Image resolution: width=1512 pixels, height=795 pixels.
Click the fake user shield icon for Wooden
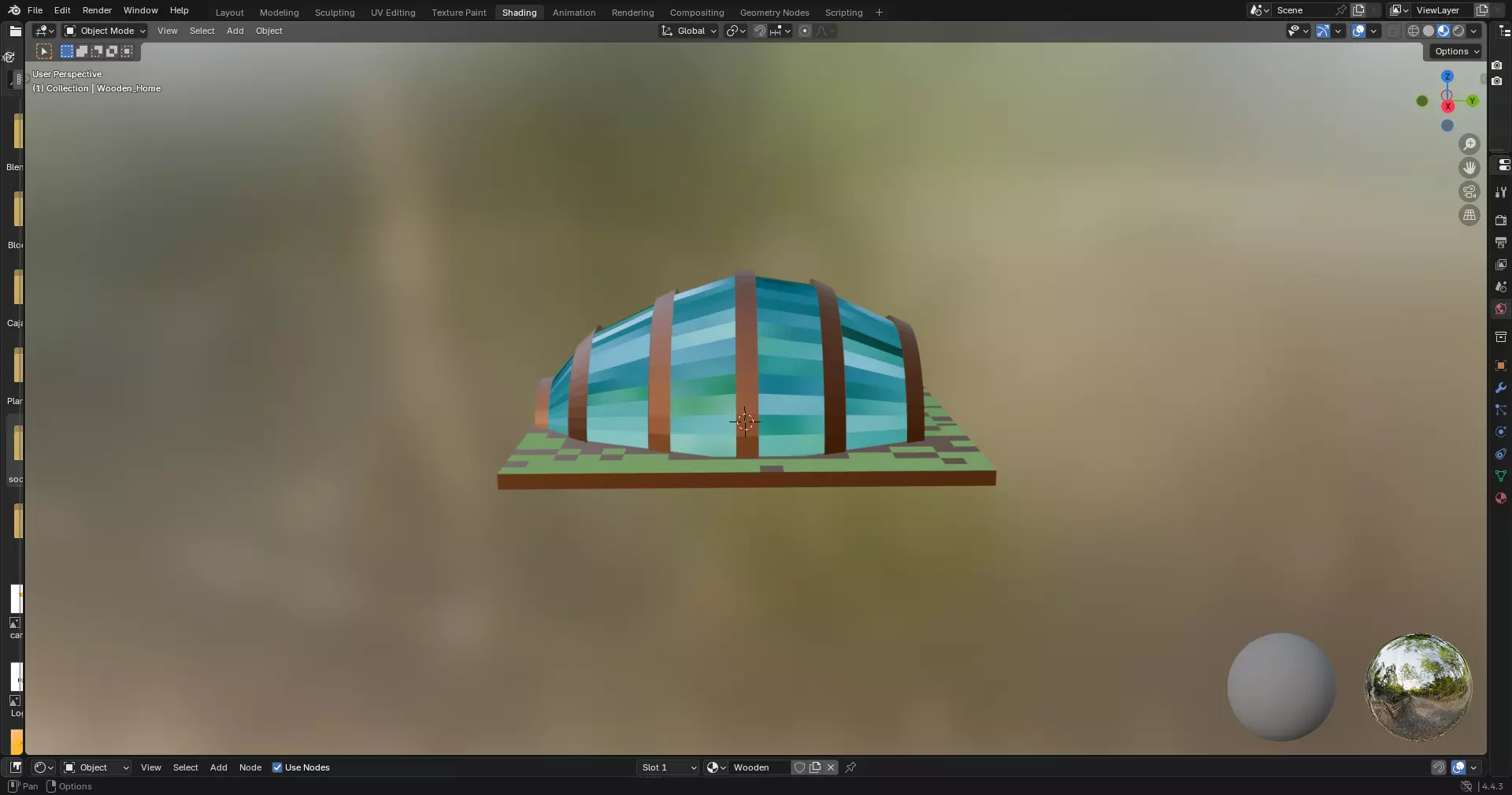(x=799, y=767)
